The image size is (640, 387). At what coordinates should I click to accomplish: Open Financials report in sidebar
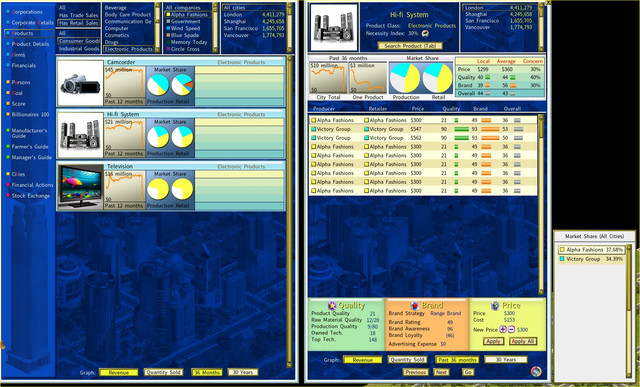click(x=23, y=65)
